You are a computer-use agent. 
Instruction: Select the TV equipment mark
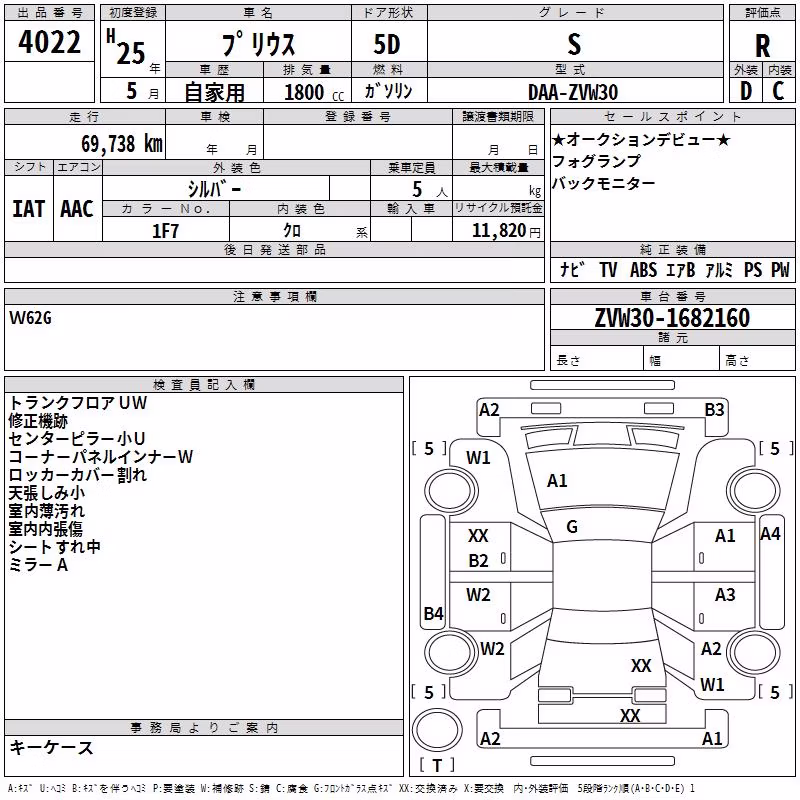tap(608, 269)
